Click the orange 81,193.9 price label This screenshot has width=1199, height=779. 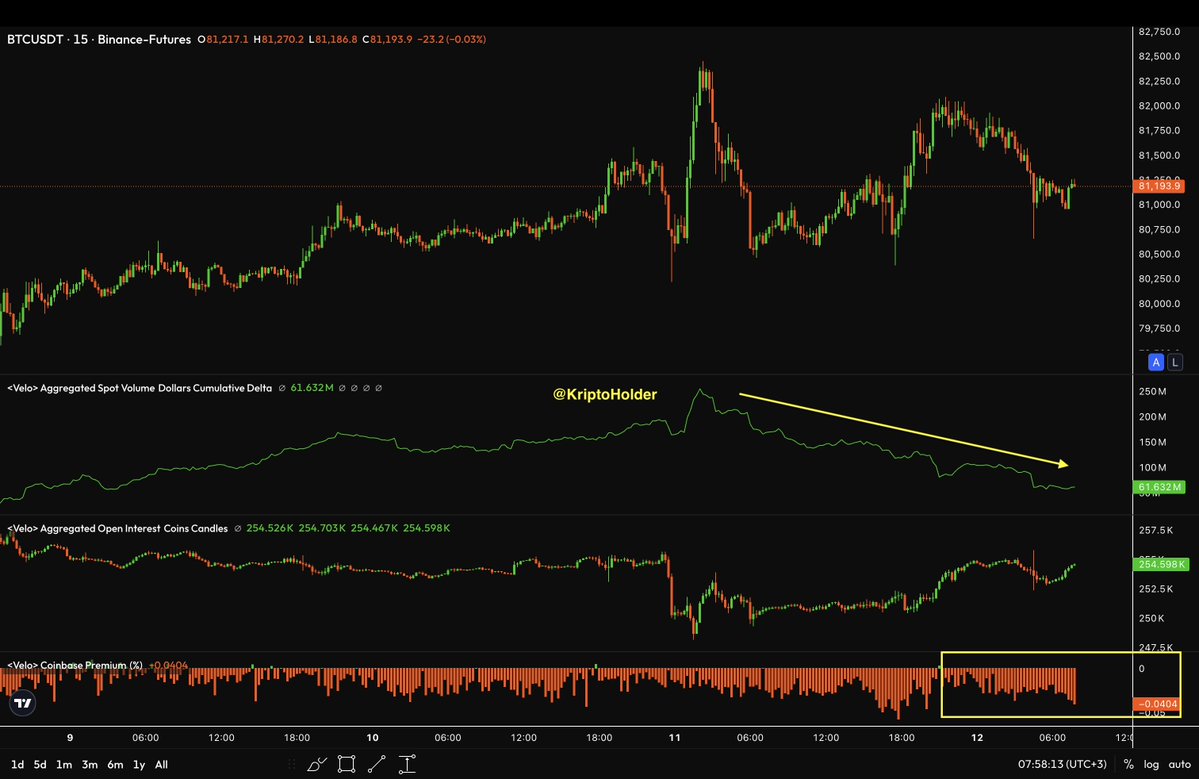(x=1158, y=186)
